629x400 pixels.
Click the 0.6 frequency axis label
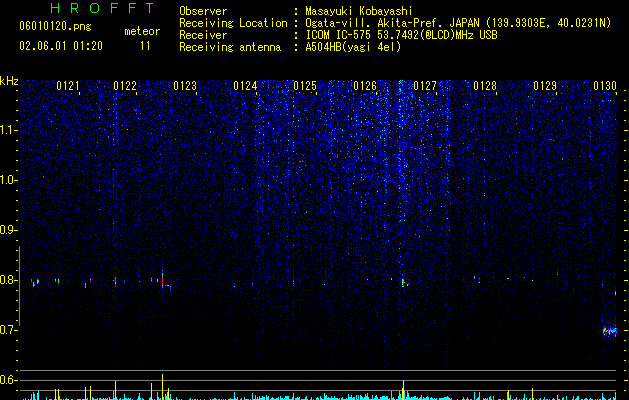(x=9, y=380)
